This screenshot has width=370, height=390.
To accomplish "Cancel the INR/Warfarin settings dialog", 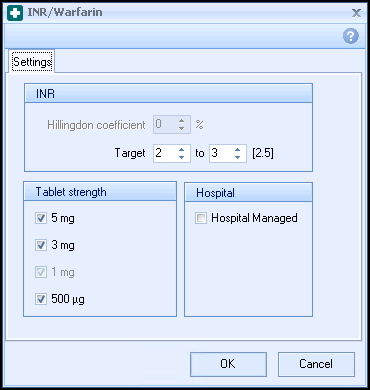I will pyautogui.click(x=316, y=364).
